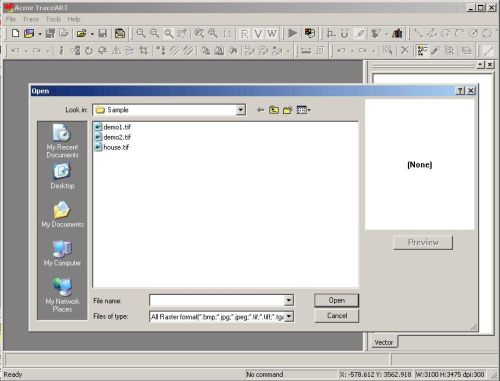Expand the Look in Sample dropdown
Viewport: 500px width, 381px height.
[241, 110]
